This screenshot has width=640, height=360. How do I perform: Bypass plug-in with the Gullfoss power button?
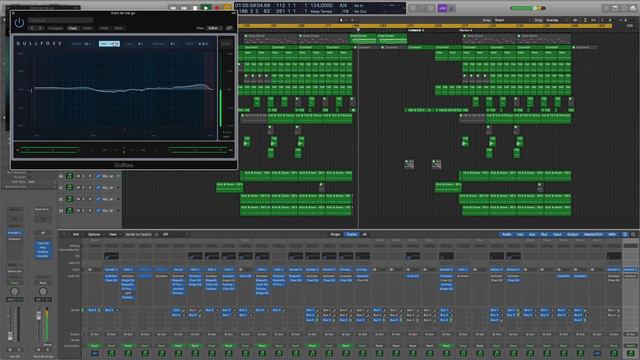coord(19,23)
